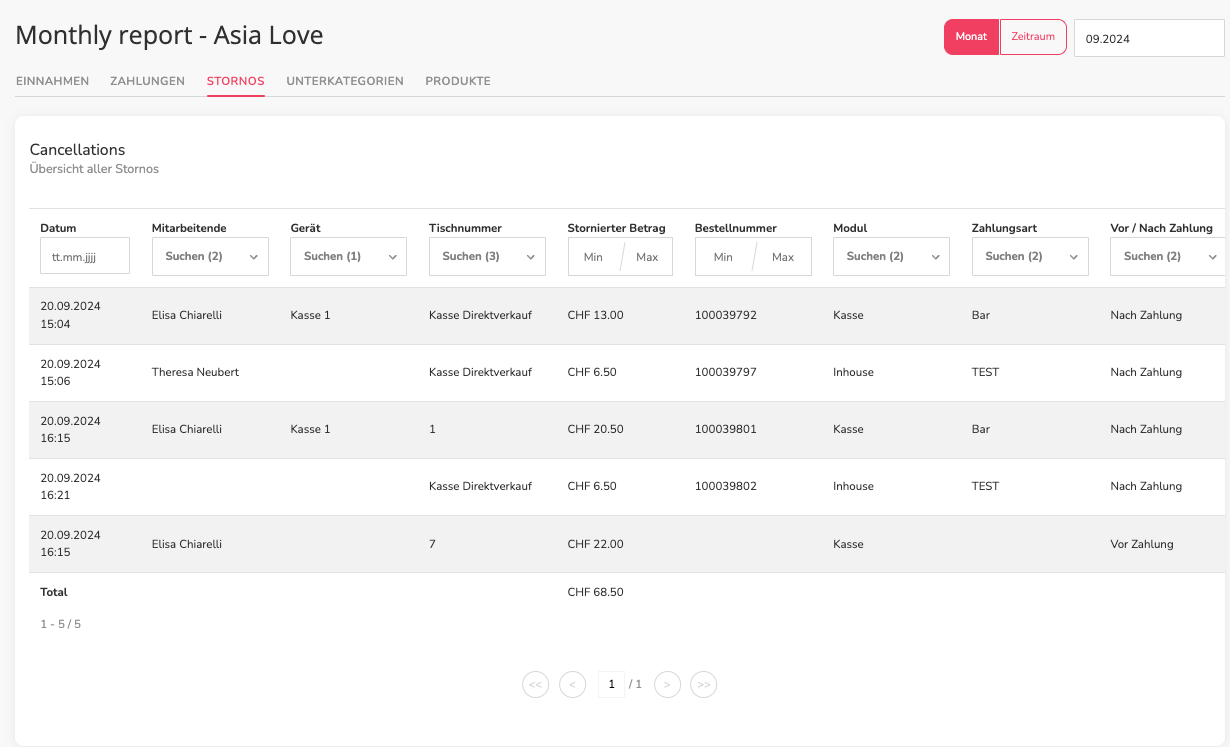Expand the Tischnummer filter dropdown
1230x747 pixels.
487,256
